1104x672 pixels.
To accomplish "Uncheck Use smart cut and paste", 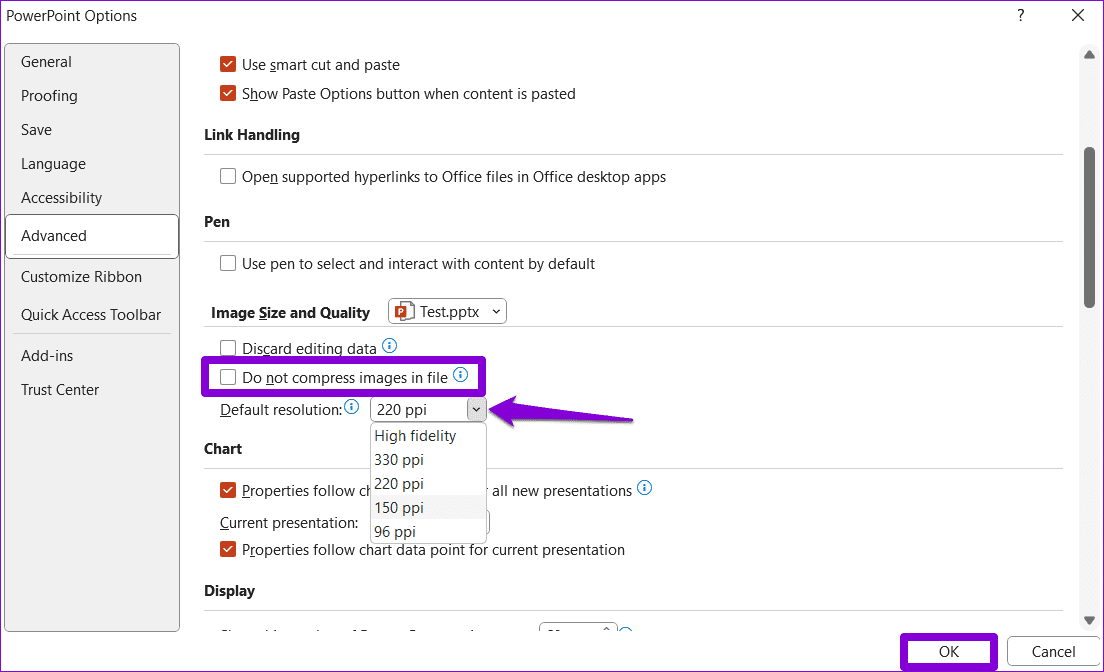I will (228, 65).
